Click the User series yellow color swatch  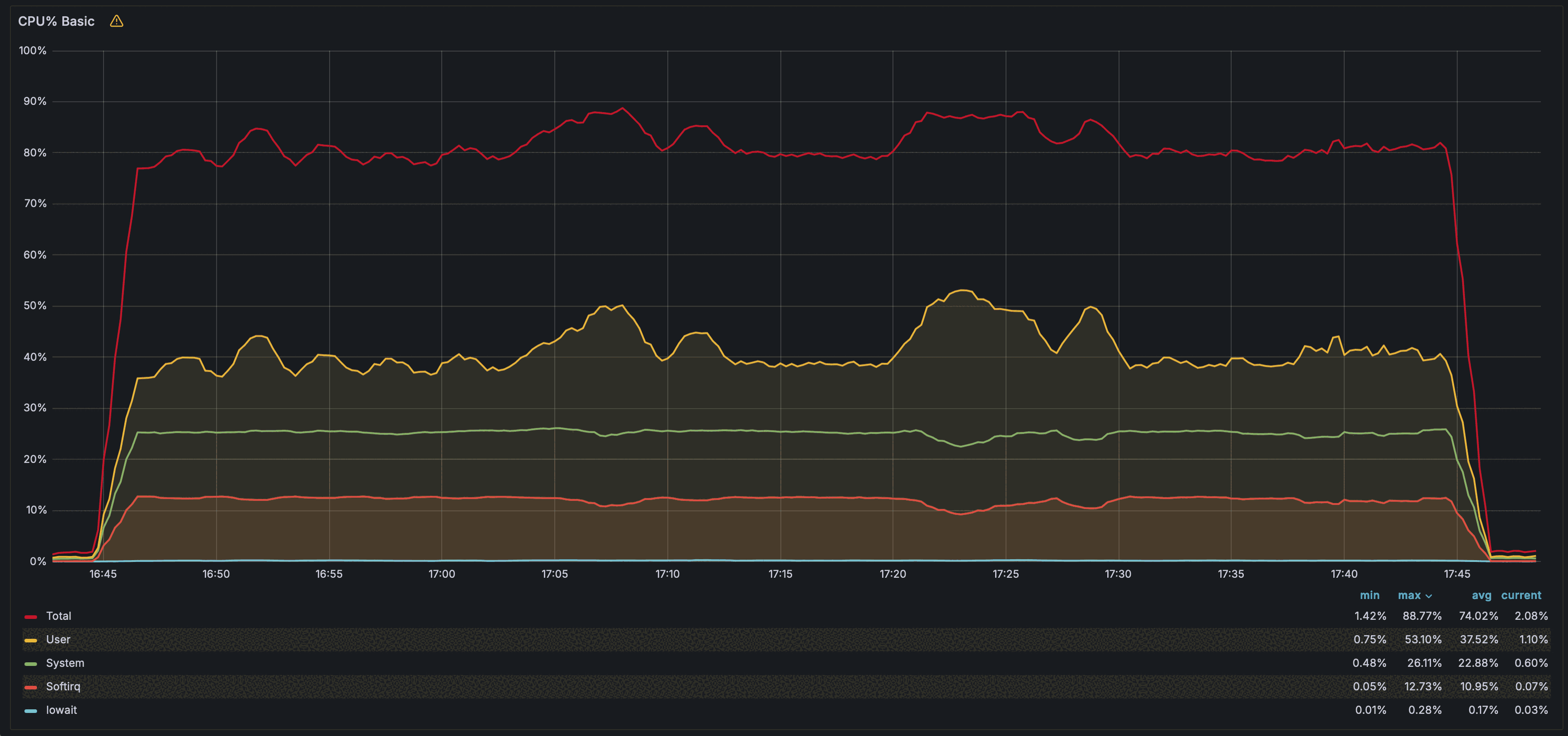[30, 640]
